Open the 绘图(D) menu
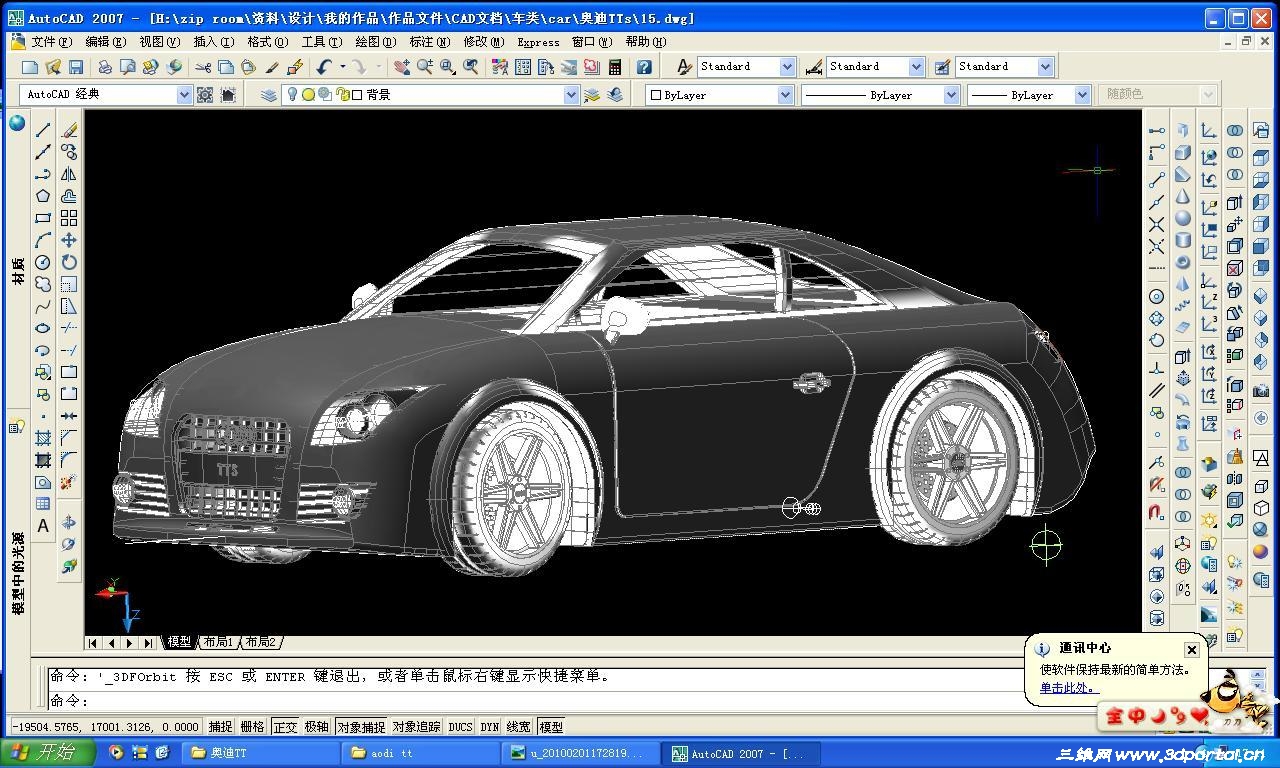1280x768 pixels. click(376, 42)
